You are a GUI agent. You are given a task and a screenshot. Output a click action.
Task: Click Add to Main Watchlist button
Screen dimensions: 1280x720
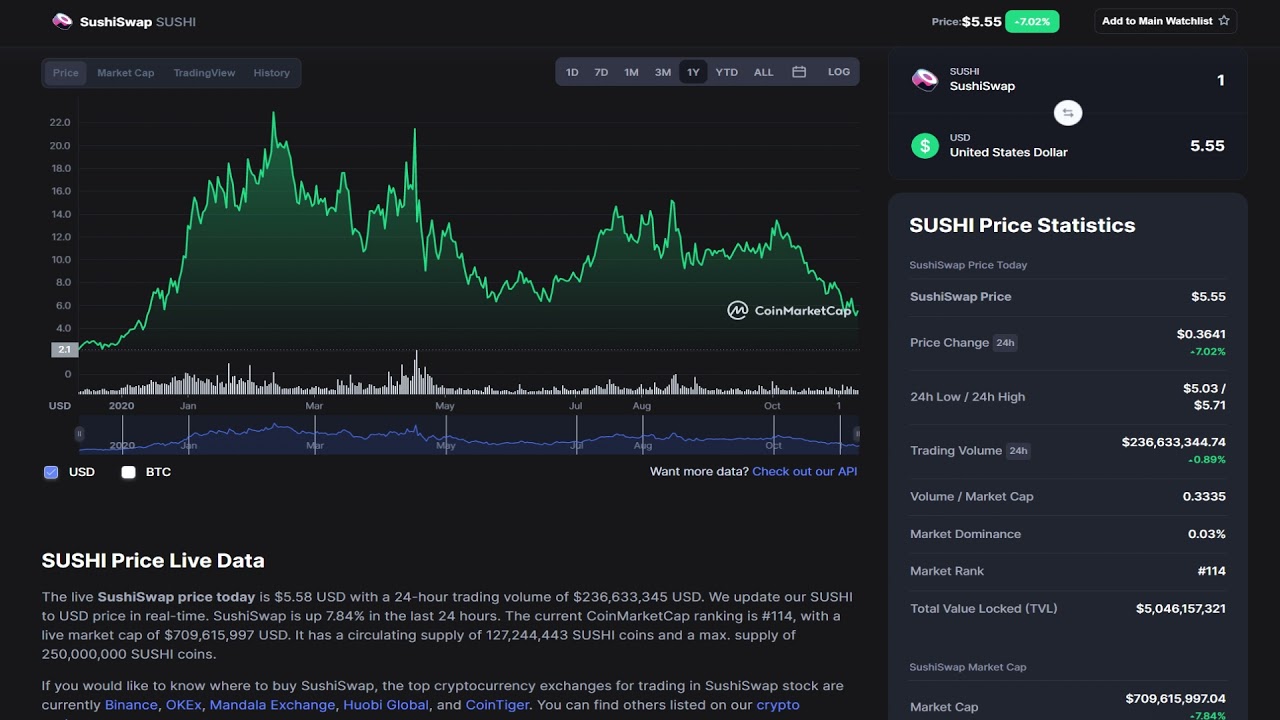(x=1166, y=21)
